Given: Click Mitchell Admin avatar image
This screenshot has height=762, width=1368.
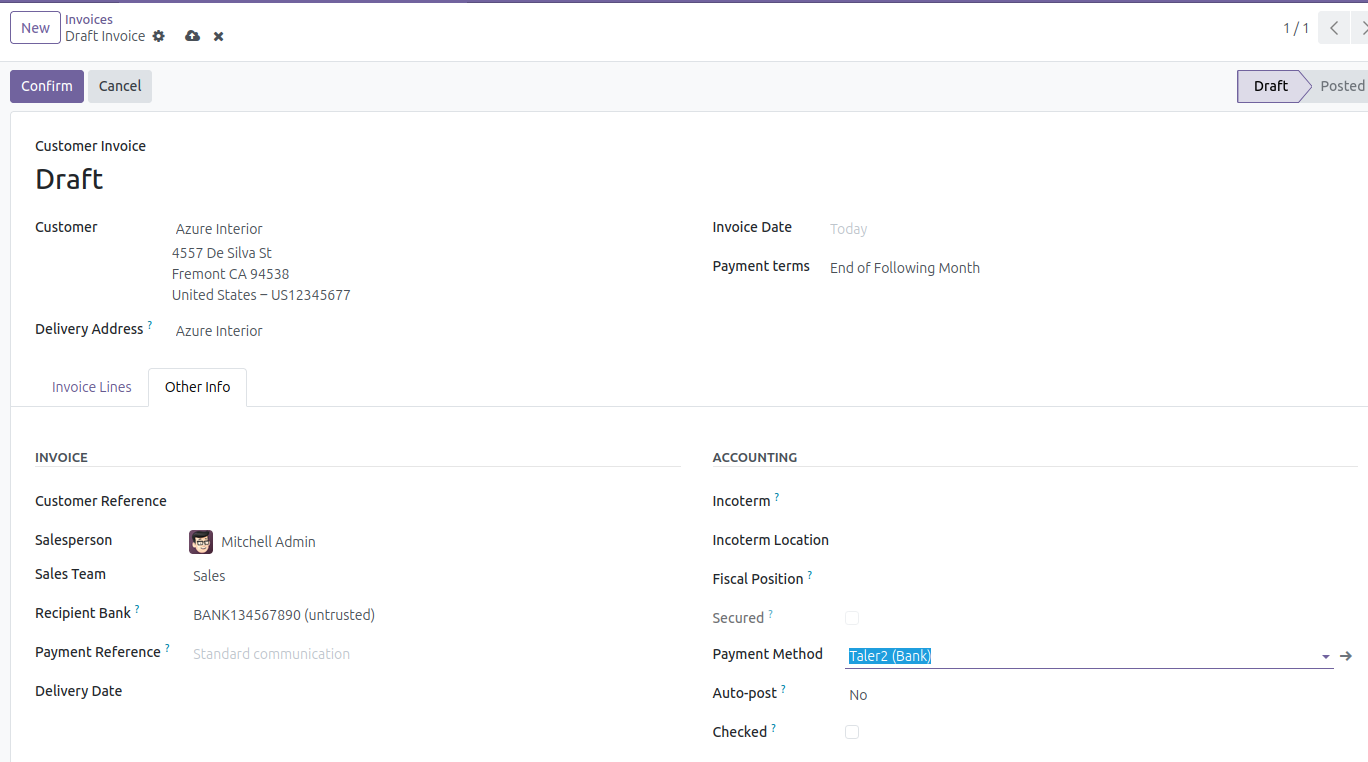Looking at the screenshot, I should pos(201,542).
